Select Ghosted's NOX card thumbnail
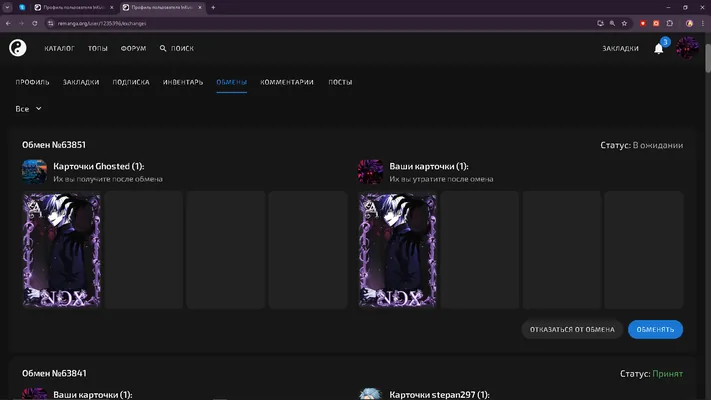This screenshot has width=711, height=400. point(62,250)
